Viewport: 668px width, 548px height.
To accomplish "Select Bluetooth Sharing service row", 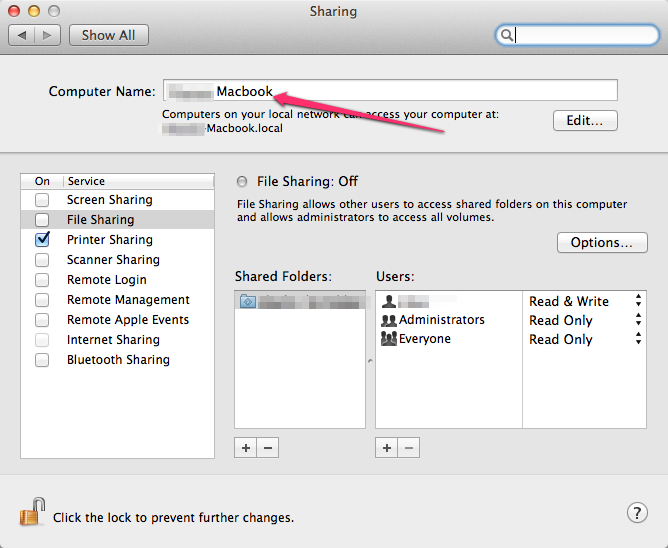I will coord(117,360).
